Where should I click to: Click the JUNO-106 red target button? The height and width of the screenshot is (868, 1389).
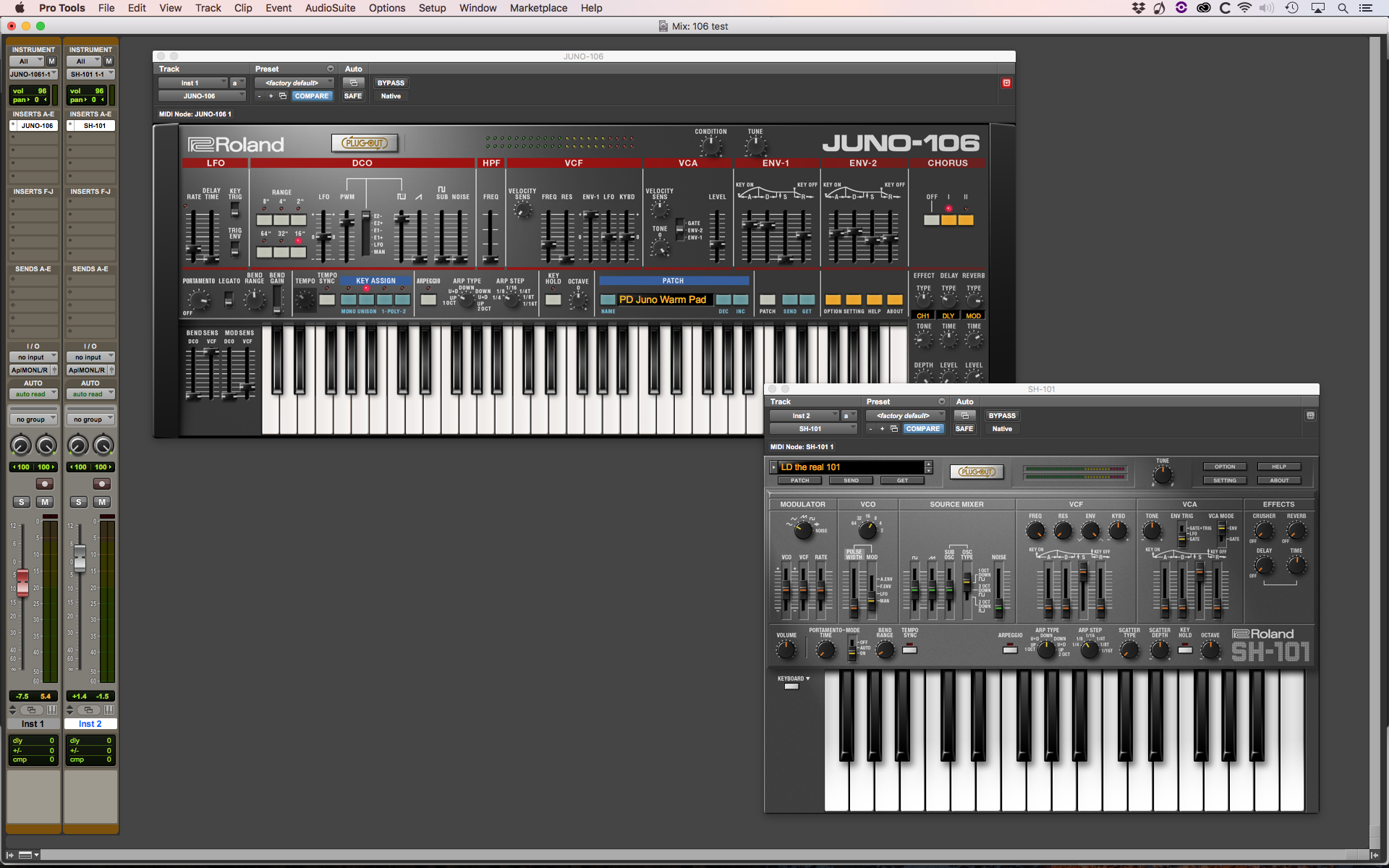click(1006, 83)
